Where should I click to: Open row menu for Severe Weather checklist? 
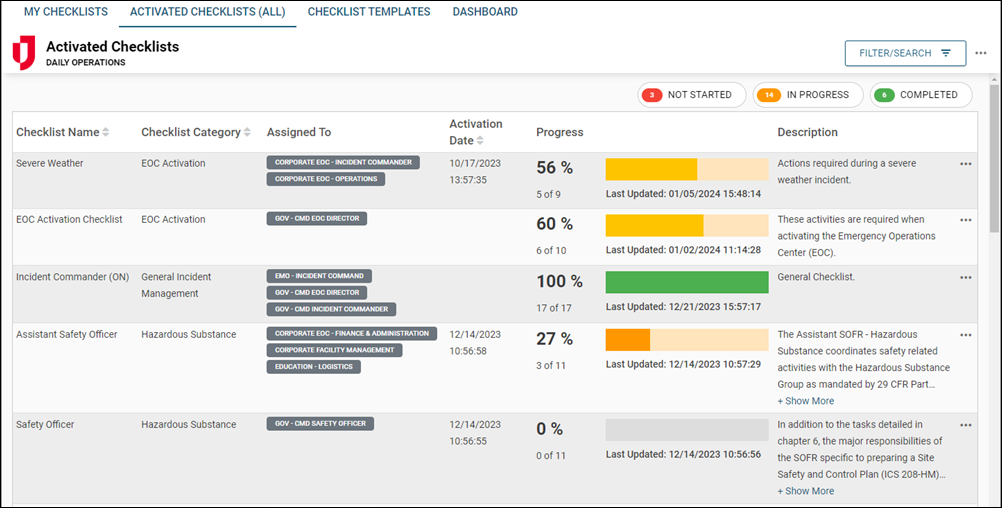click(x=965, y=164)
